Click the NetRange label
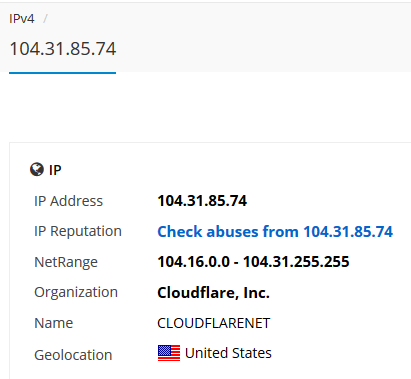Image resolution: width=411 pixels, height=379 pixels. pyautogui.click(x=66, y=262)
